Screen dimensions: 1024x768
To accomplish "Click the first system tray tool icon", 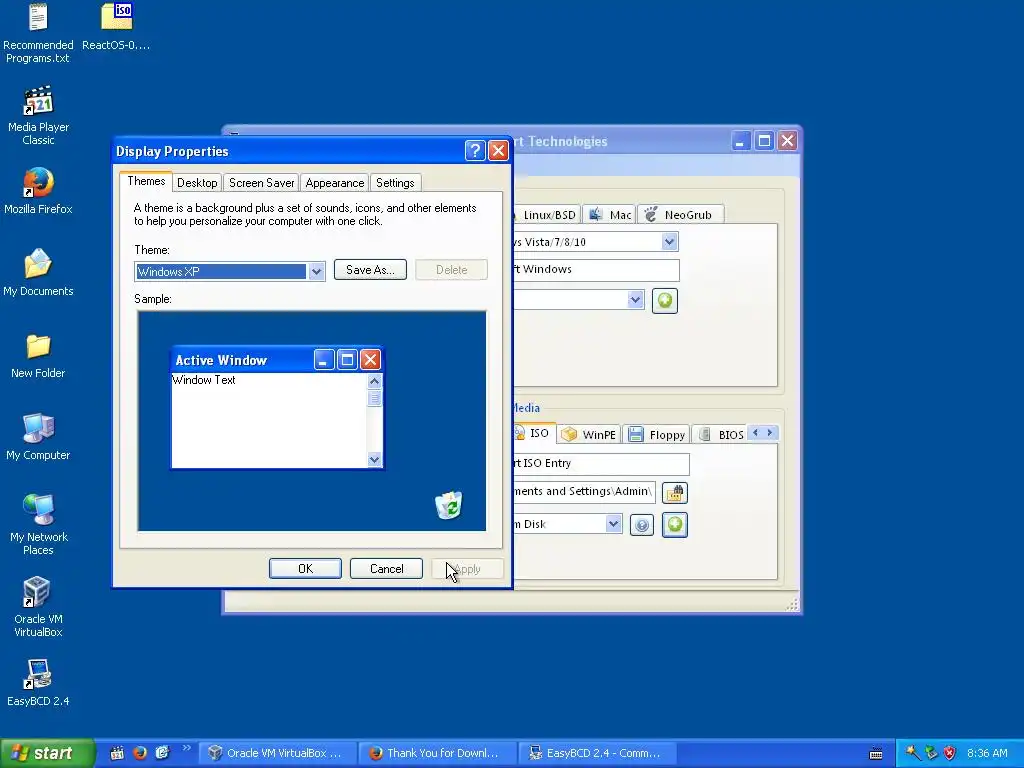I will pyautogui.click(x=913, y=753).
